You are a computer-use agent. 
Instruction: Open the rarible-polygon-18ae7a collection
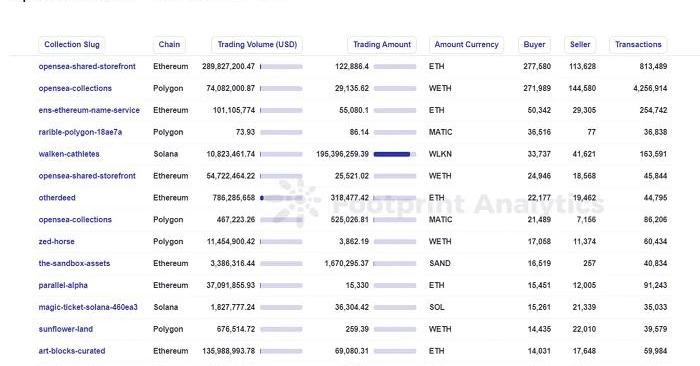tap(80, 132)
